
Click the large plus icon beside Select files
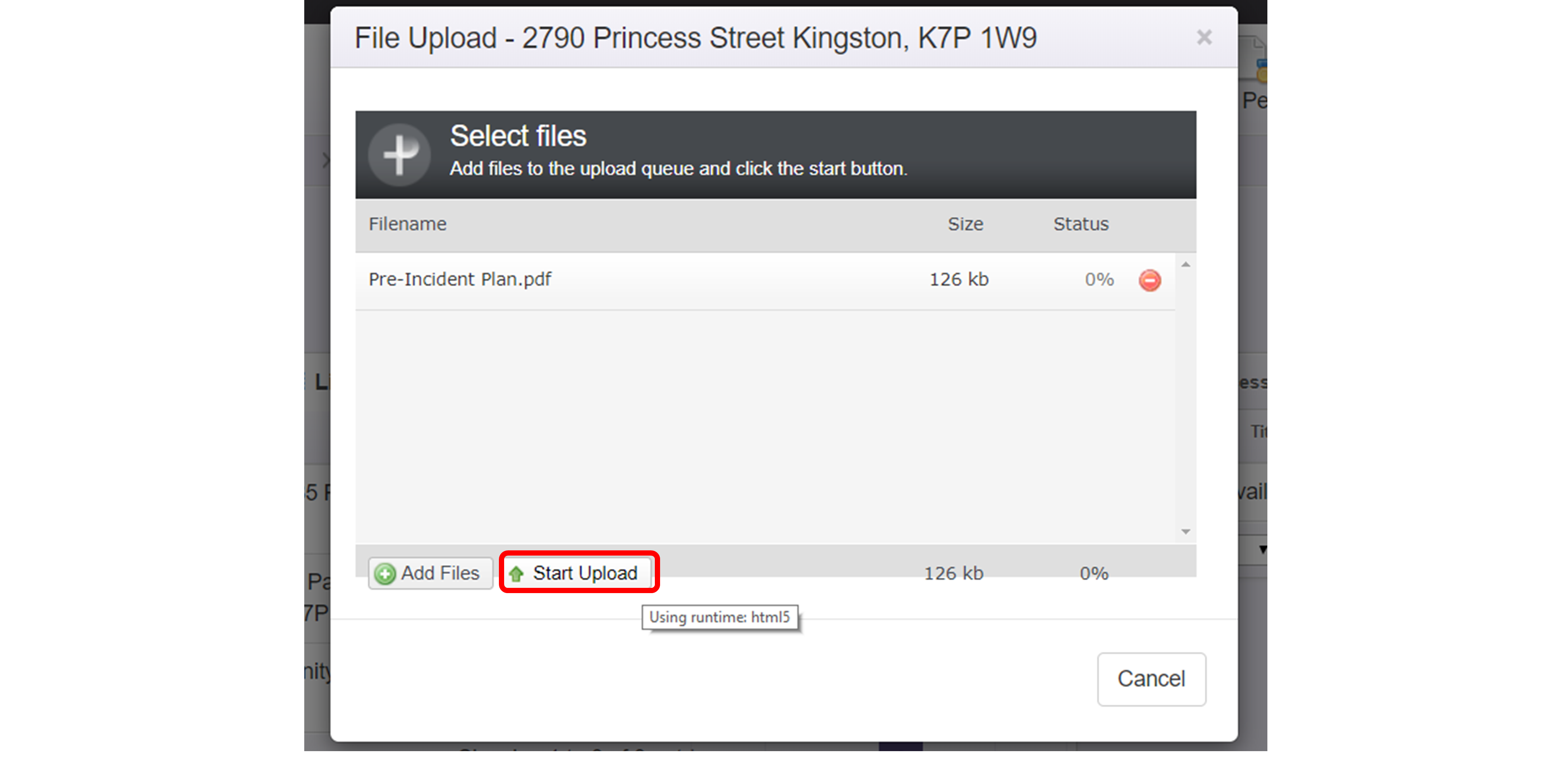coord(399,155)
